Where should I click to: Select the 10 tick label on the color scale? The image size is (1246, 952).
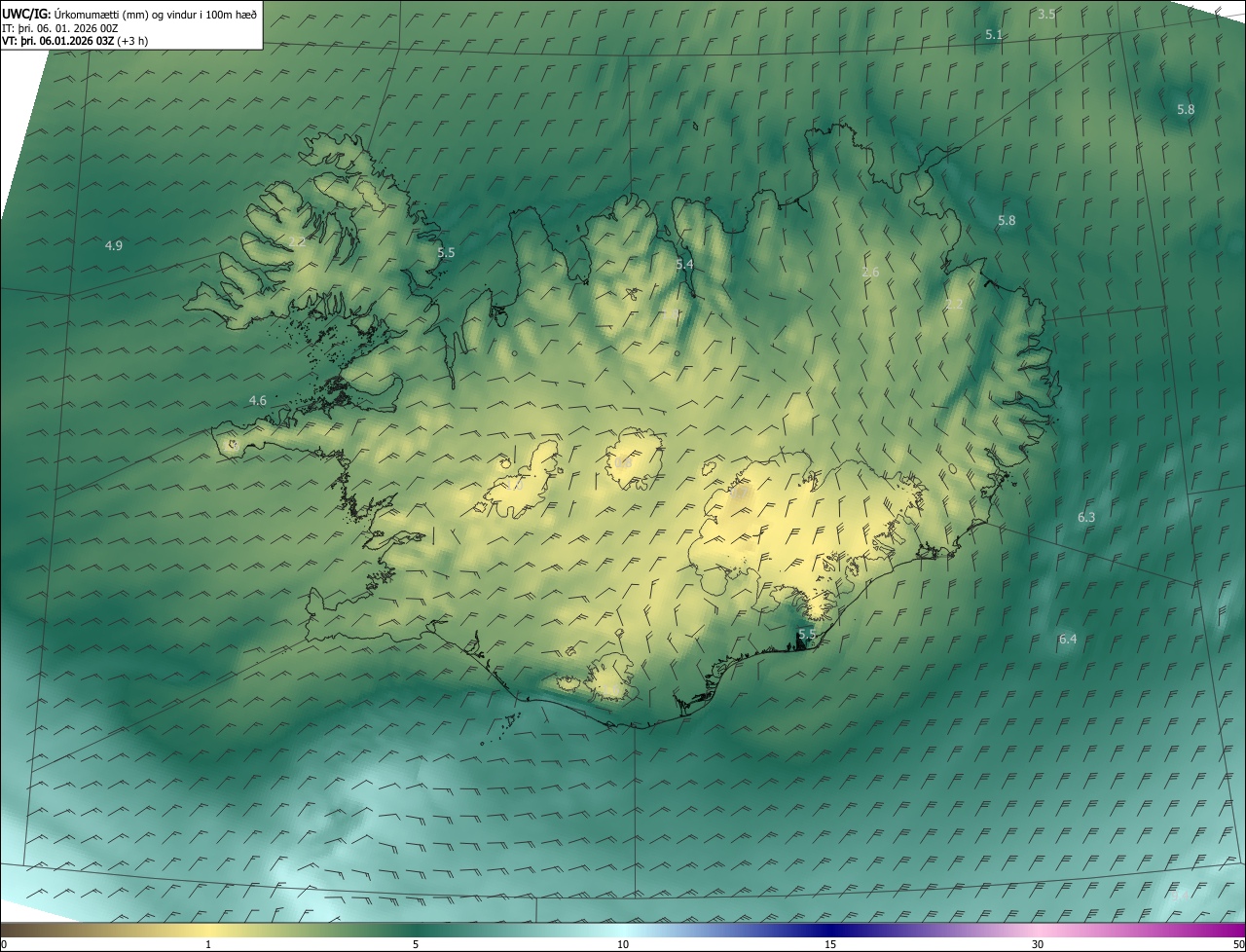tap(623, 944)
